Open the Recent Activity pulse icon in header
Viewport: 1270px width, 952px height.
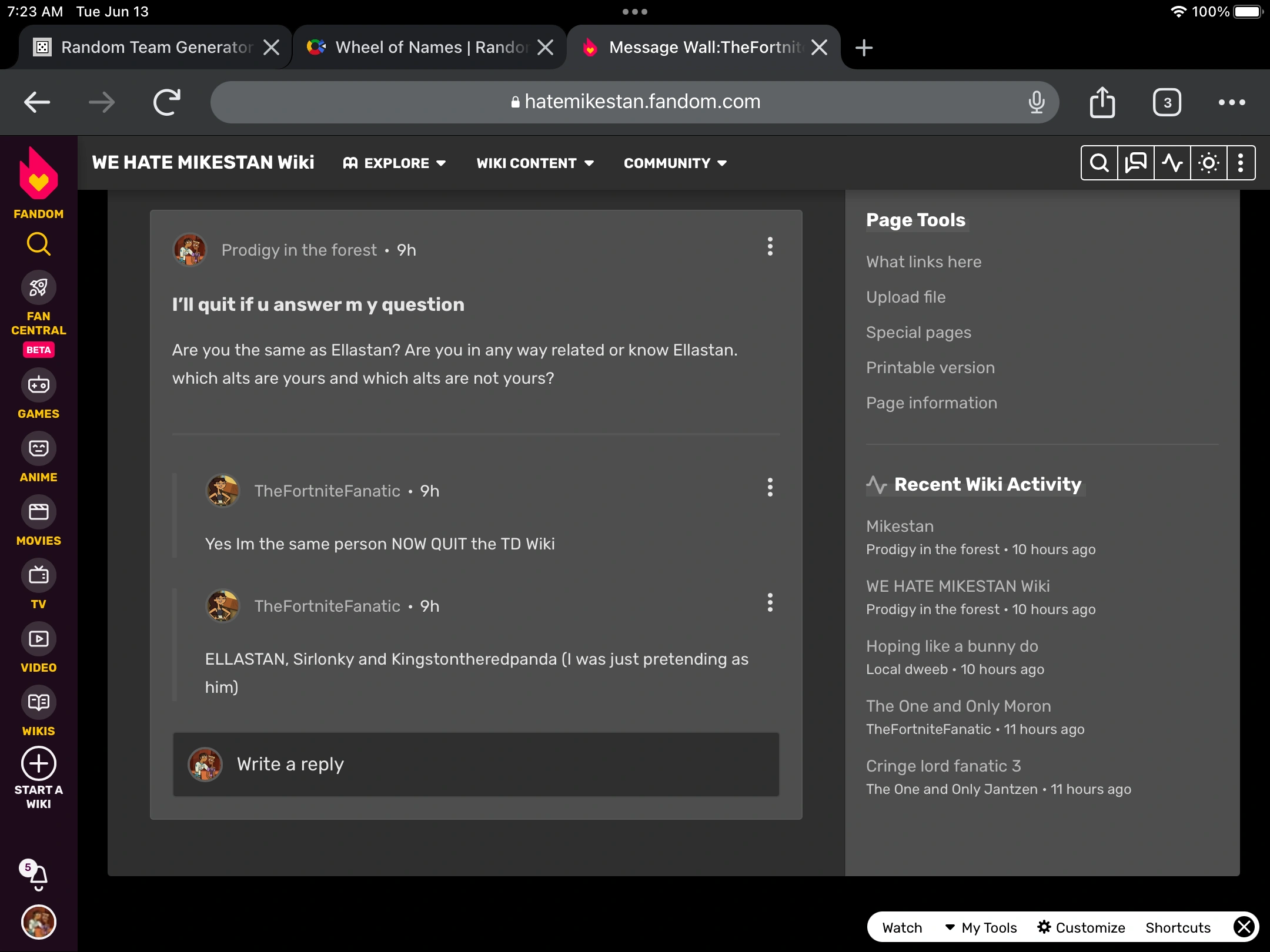(1172, 163)
